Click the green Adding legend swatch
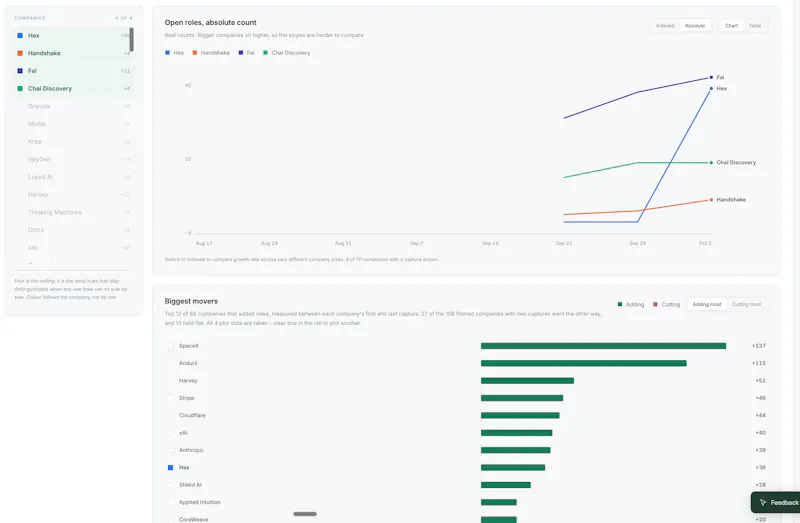800x523 pixels. point(620,305)
